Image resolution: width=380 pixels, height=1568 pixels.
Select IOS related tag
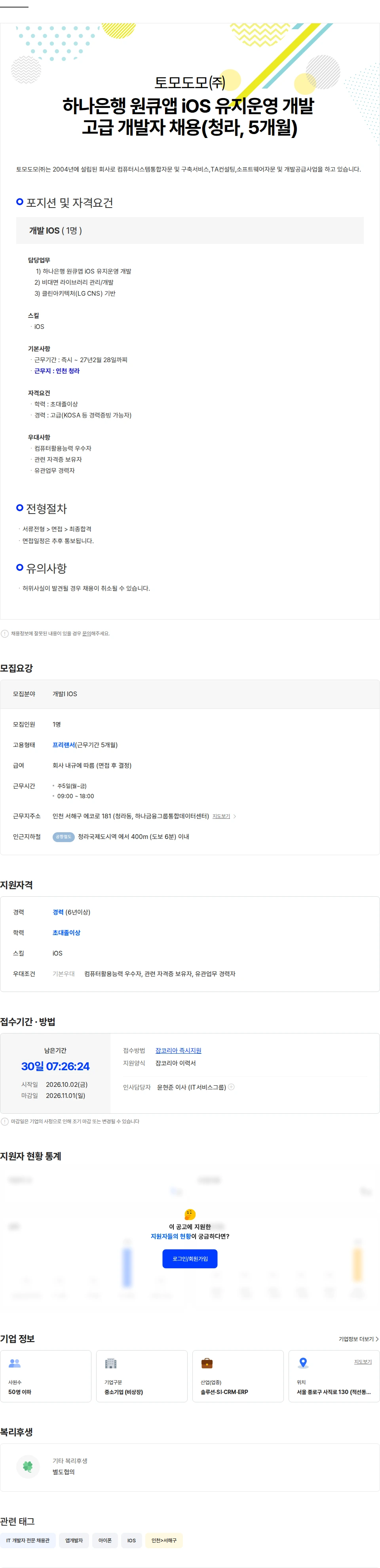point(131,1541)
